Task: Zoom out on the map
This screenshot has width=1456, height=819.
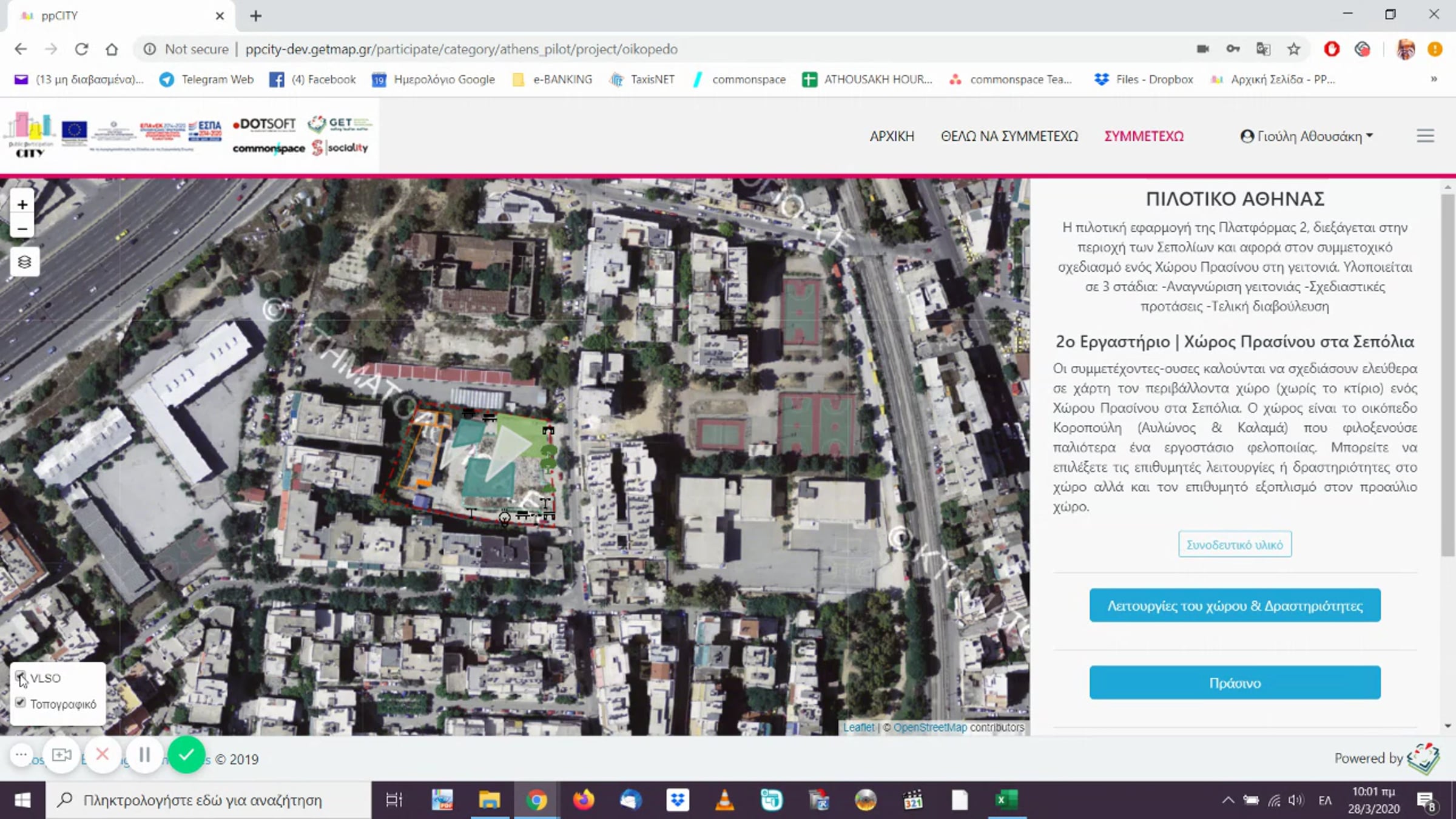Action: coord(22,229)
